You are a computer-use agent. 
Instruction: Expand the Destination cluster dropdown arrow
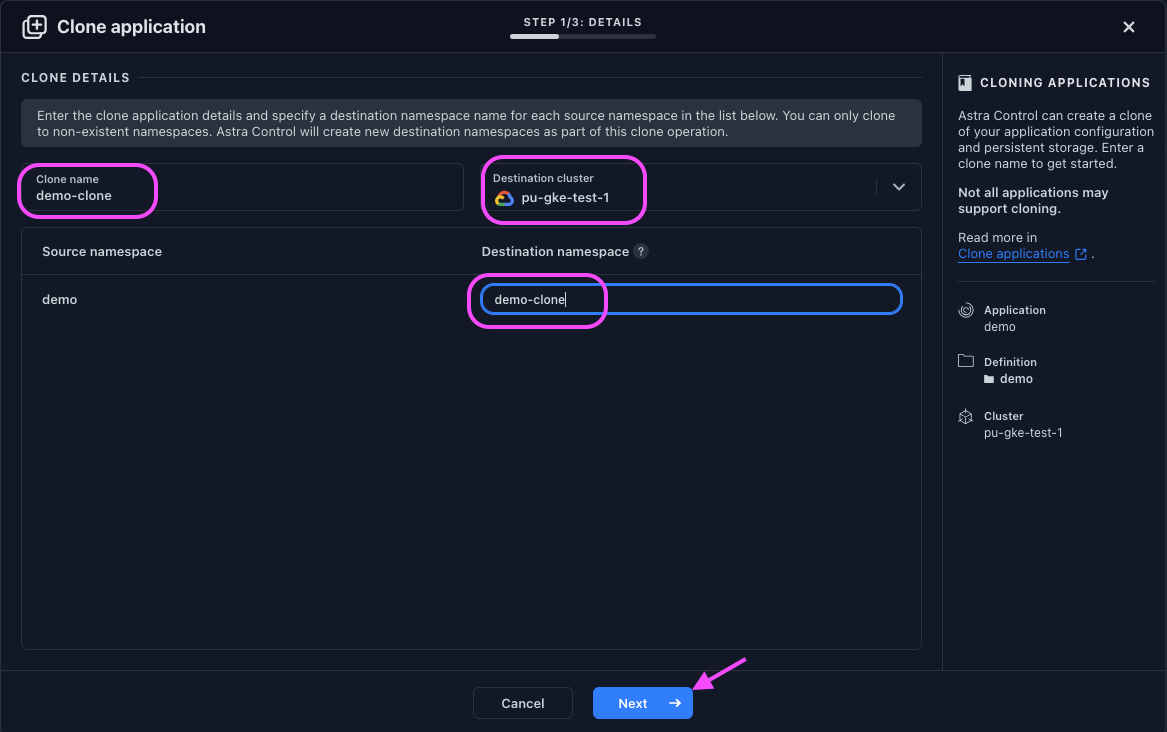pyautogui.click(x=899, y=187)
